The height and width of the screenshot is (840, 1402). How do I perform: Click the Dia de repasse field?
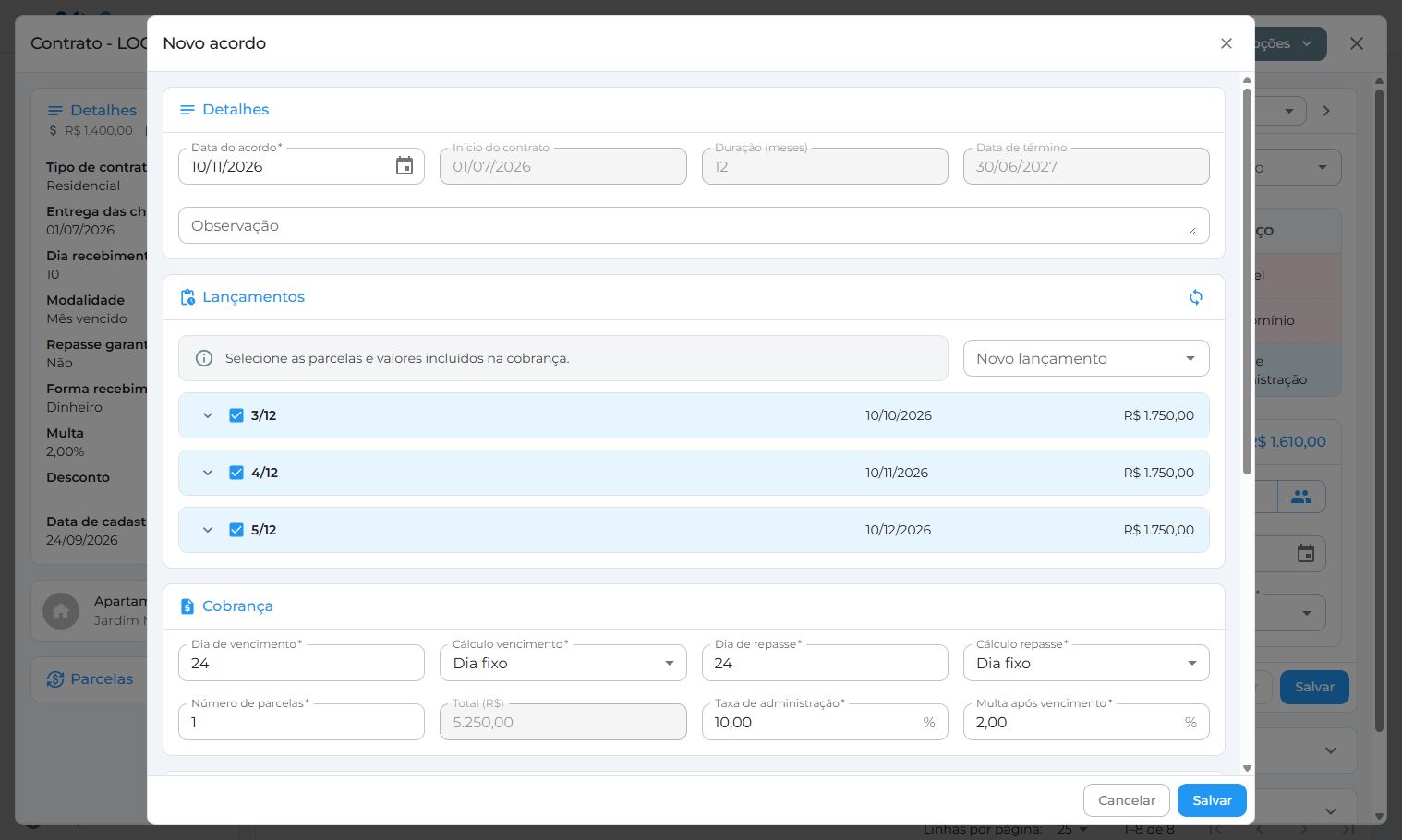825,663
